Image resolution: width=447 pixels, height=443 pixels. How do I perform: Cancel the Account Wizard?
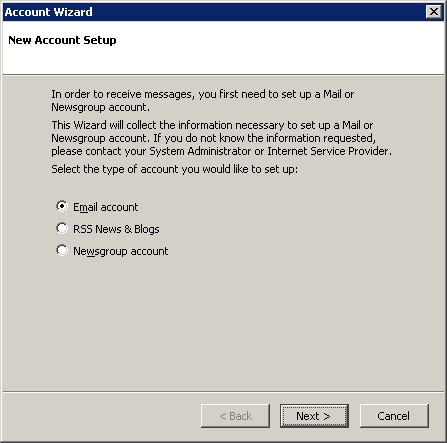click(x=394, y=416)
